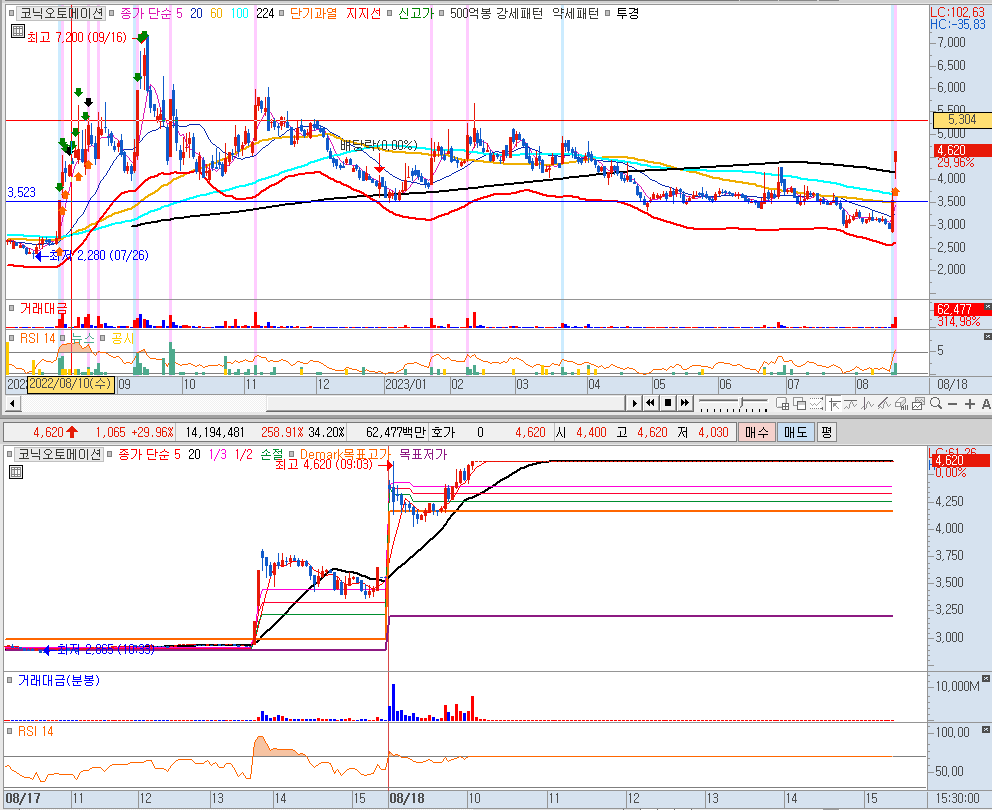Click the 최고 7,200 (09/16) annotation
The height and width of the screenshot is (810, 992).
[x=77, y=37]
